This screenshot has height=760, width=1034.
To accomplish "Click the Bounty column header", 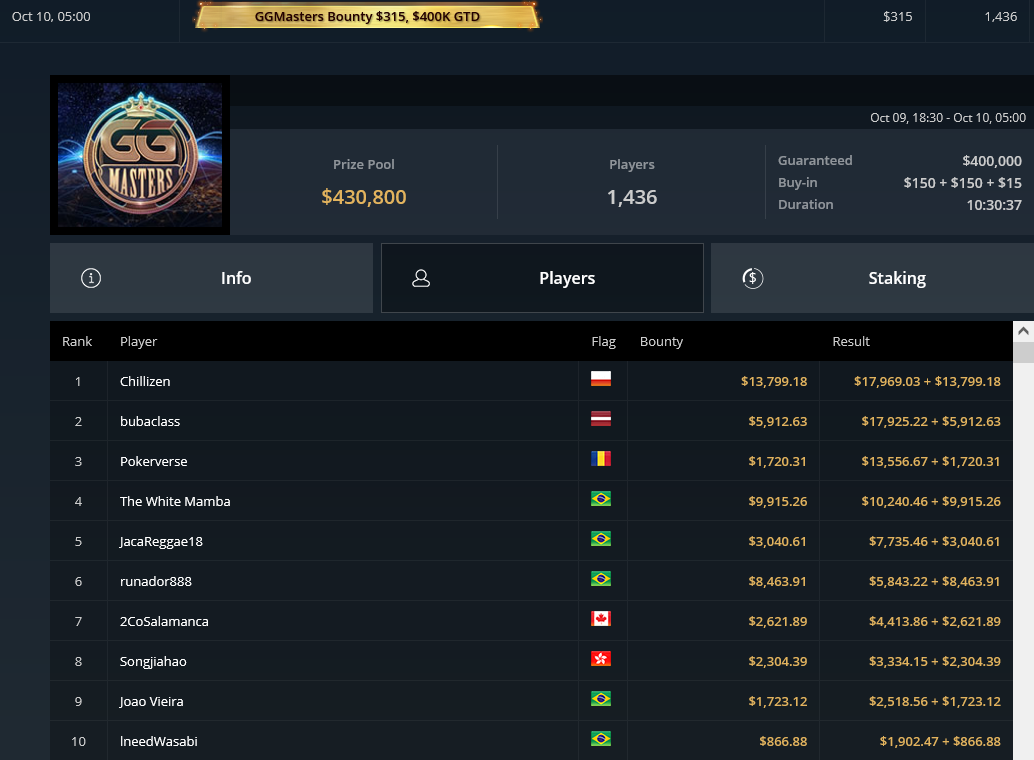I will [x=661, y=342].
